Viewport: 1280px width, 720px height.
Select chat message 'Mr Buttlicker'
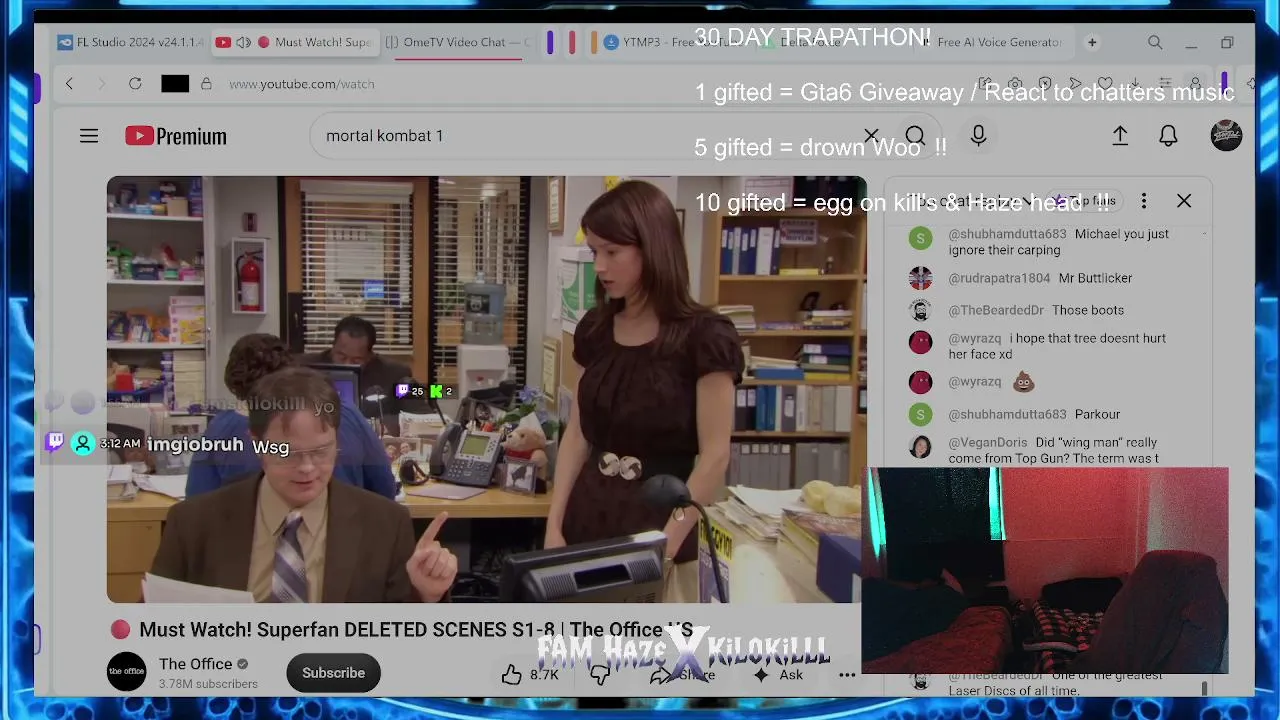coord(1095,278)
